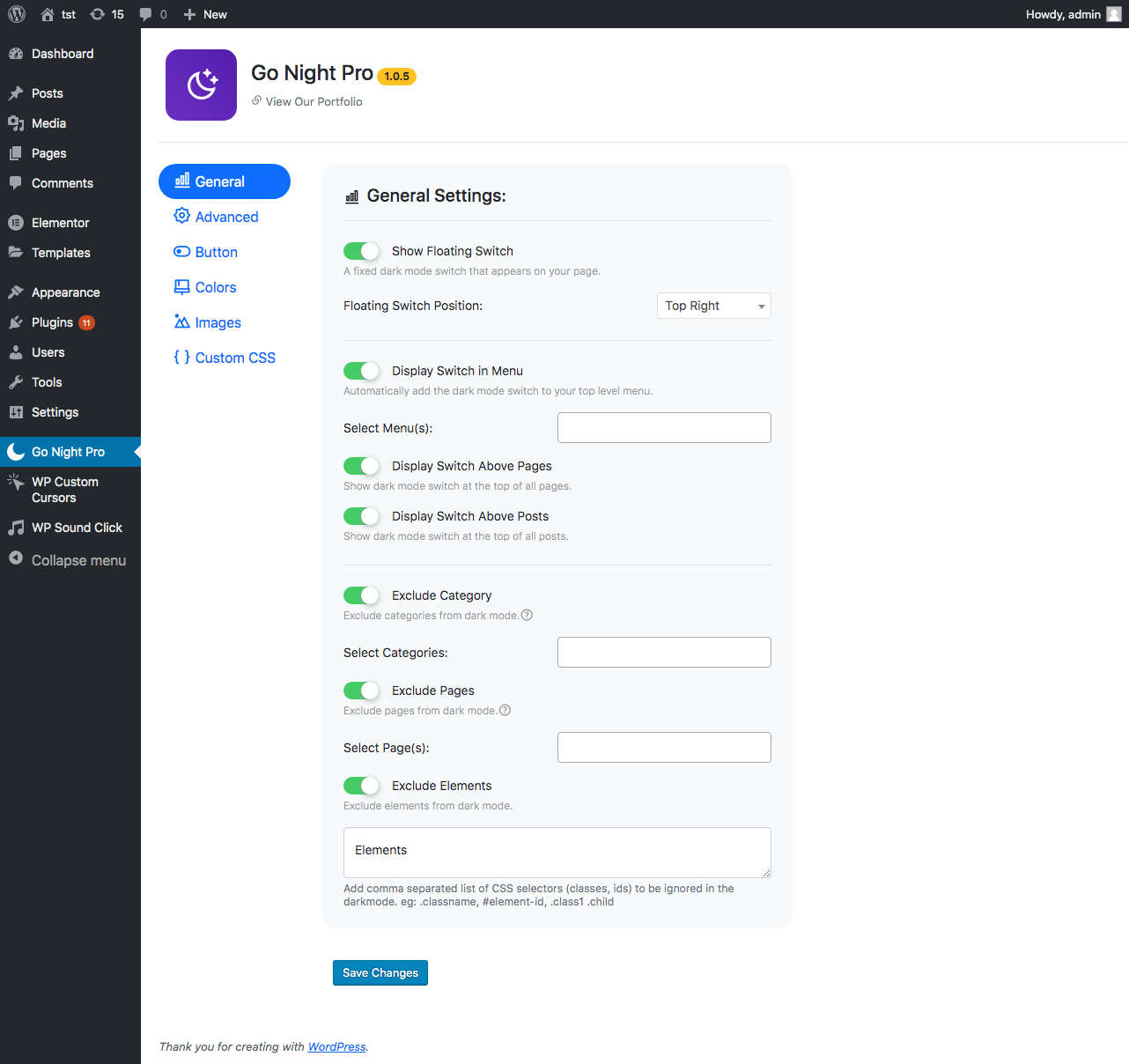The image size is (1129, 1064).
Task: Click the plus New content icon
Action: tap(189, 14)
